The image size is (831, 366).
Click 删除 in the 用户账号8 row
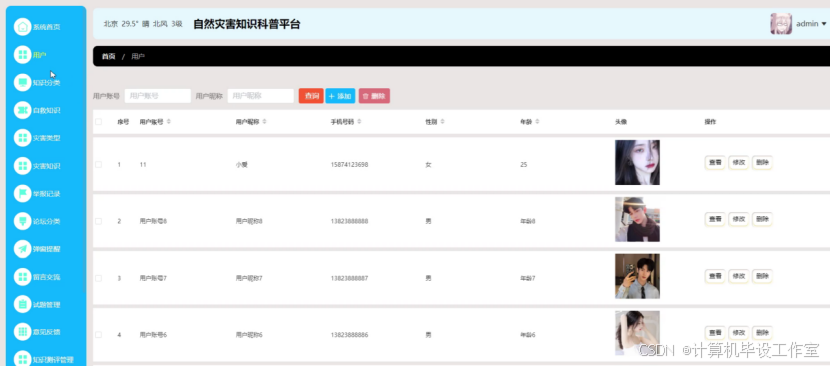click(x=762, y=219)
